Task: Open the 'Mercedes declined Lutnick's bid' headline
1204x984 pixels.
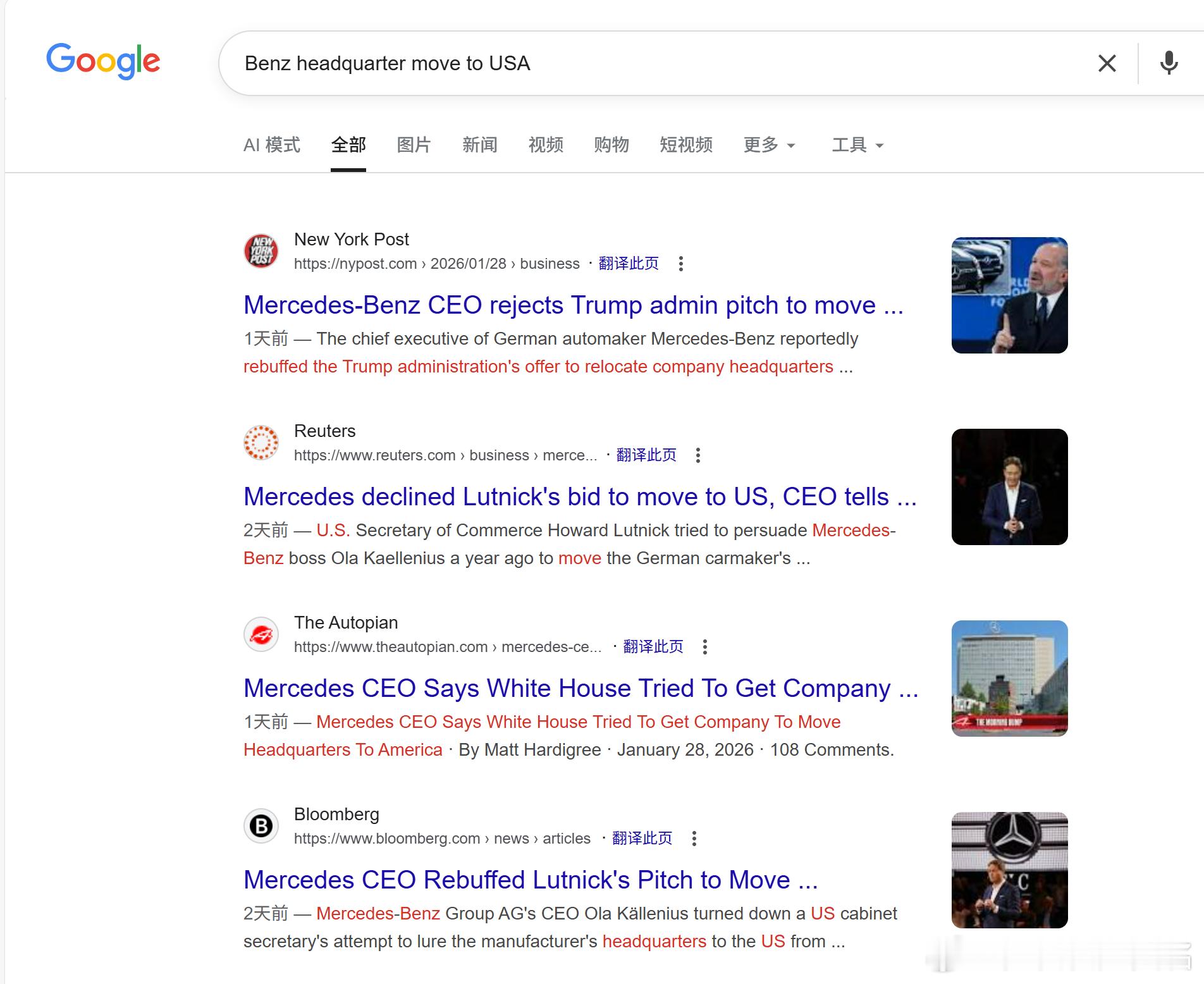Action: pos(580,497)
